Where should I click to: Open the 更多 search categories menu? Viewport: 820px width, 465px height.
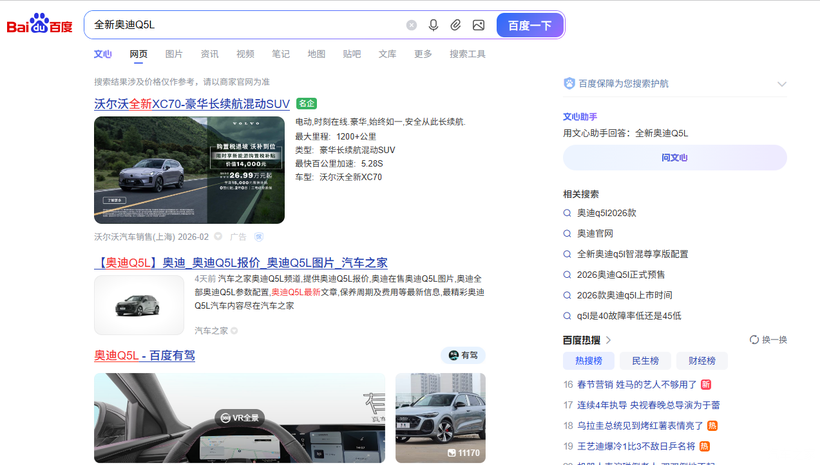point(423,54)
